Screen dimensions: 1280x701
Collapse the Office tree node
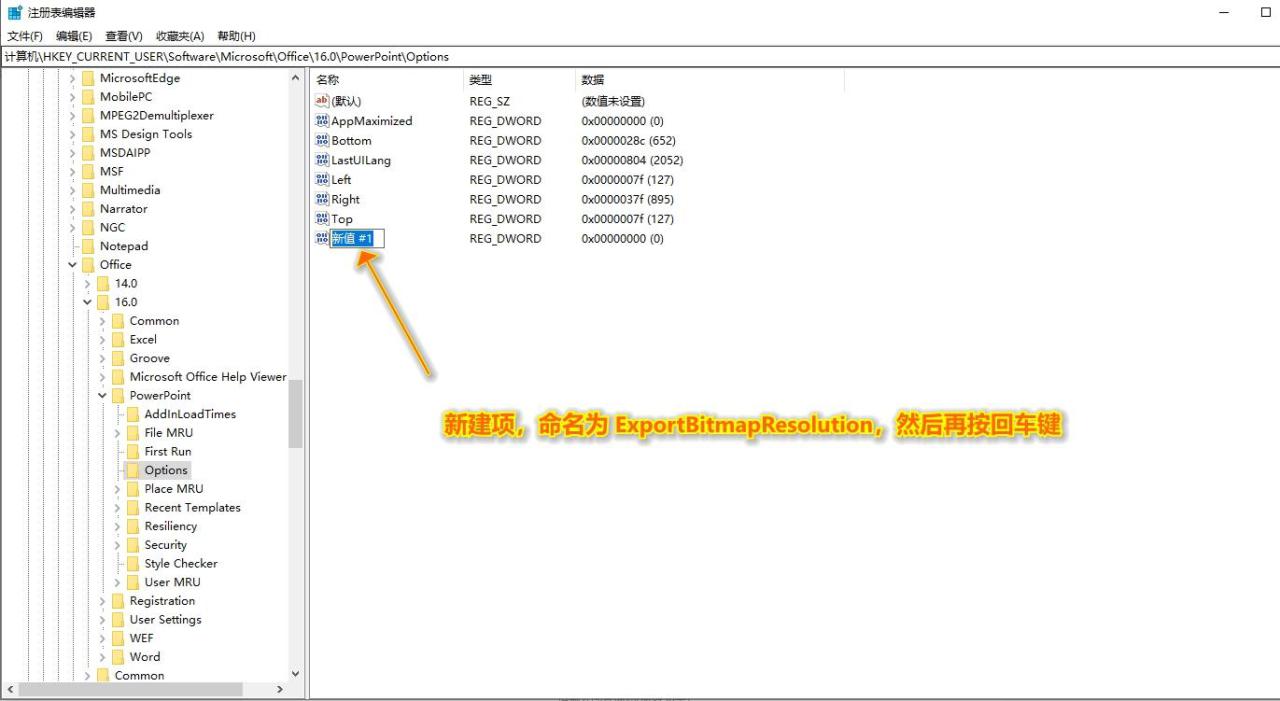tap(71, 264)
